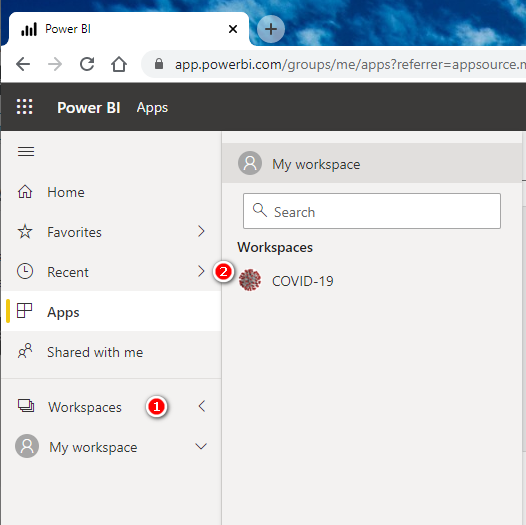Open Home in the navigation pane

[x=111, y=192]
